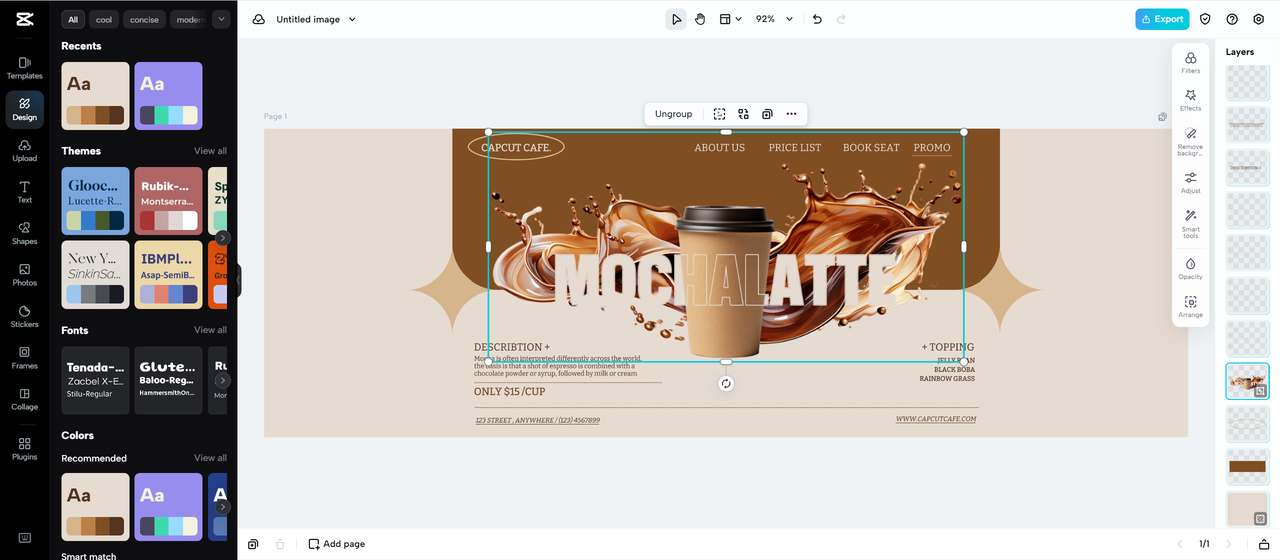Open the Filters tool
Viewport: 1280px width, 560px height.
(1190, 63)
